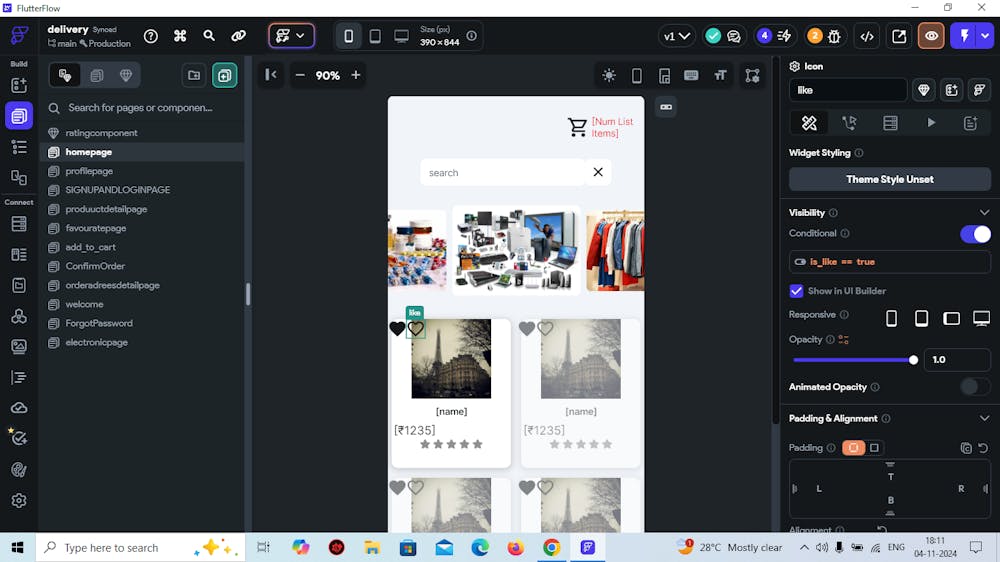1000x562 pixels.
Task: Open the animations play tab
Action: (x=931, y=123)
